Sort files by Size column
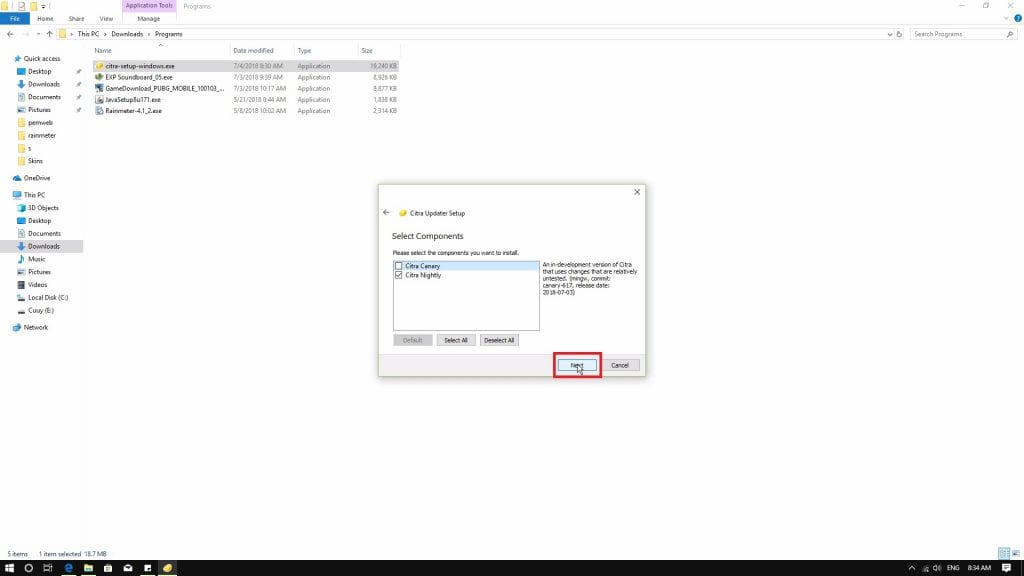Screen dimensions: 1024x576 (x=378, y=50)
